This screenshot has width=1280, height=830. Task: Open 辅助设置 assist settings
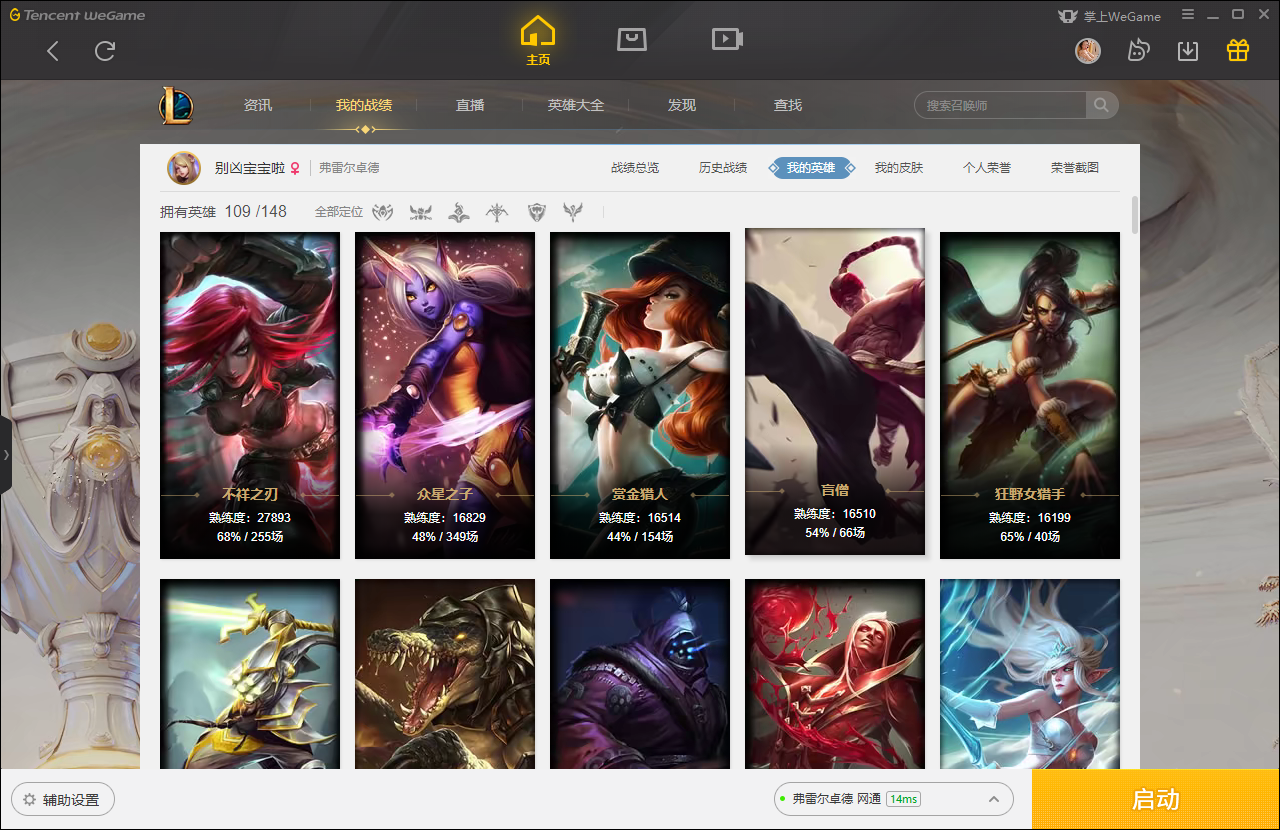click(62, 800)
